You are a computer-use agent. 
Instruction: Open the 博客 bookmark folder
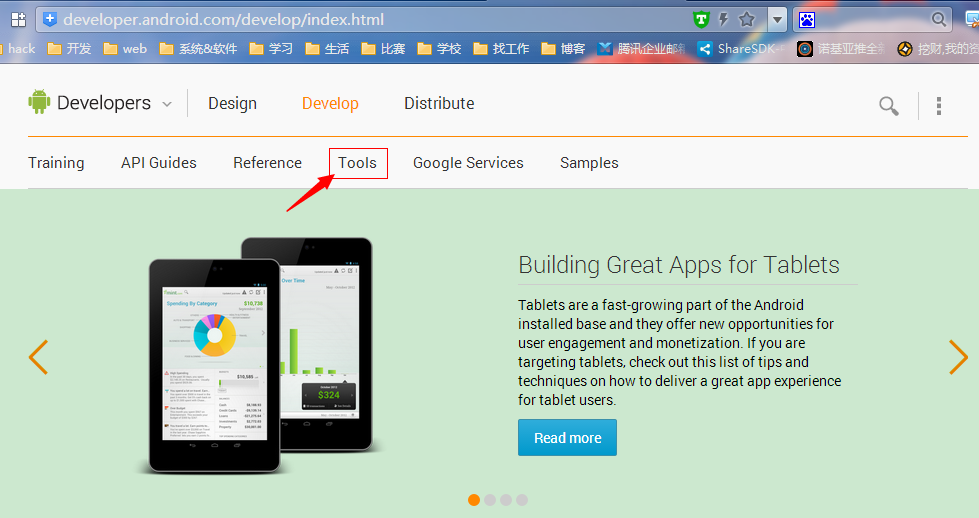[563, 49]
